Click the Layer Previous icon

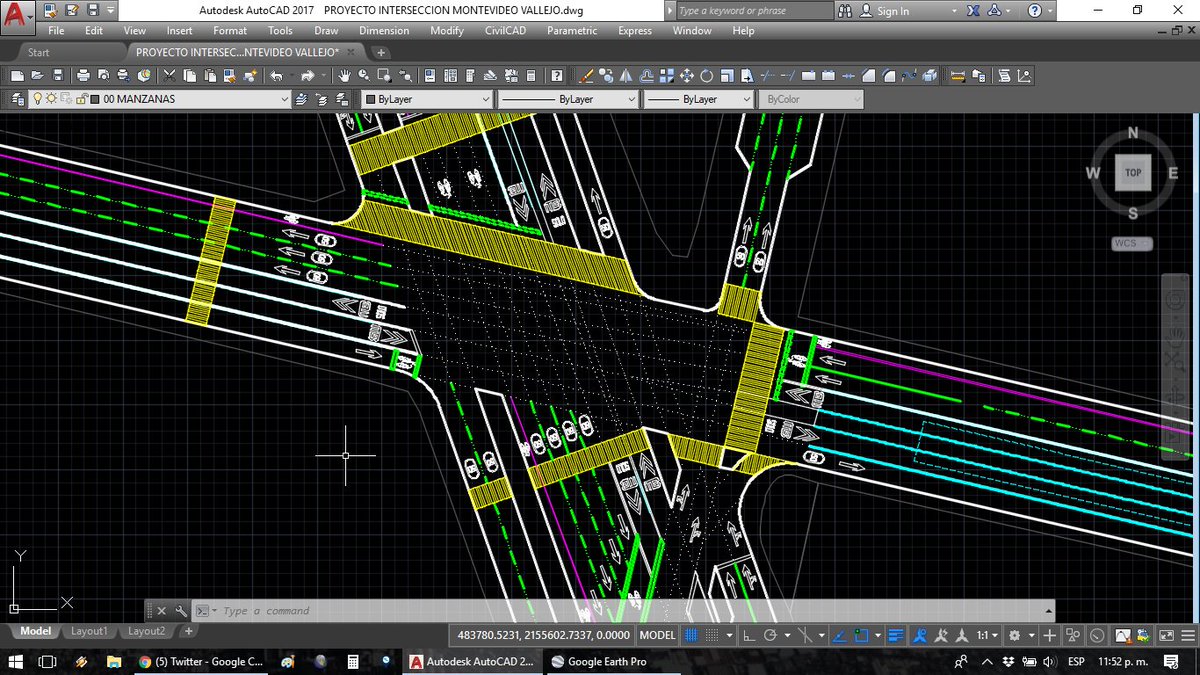[322, 99]
